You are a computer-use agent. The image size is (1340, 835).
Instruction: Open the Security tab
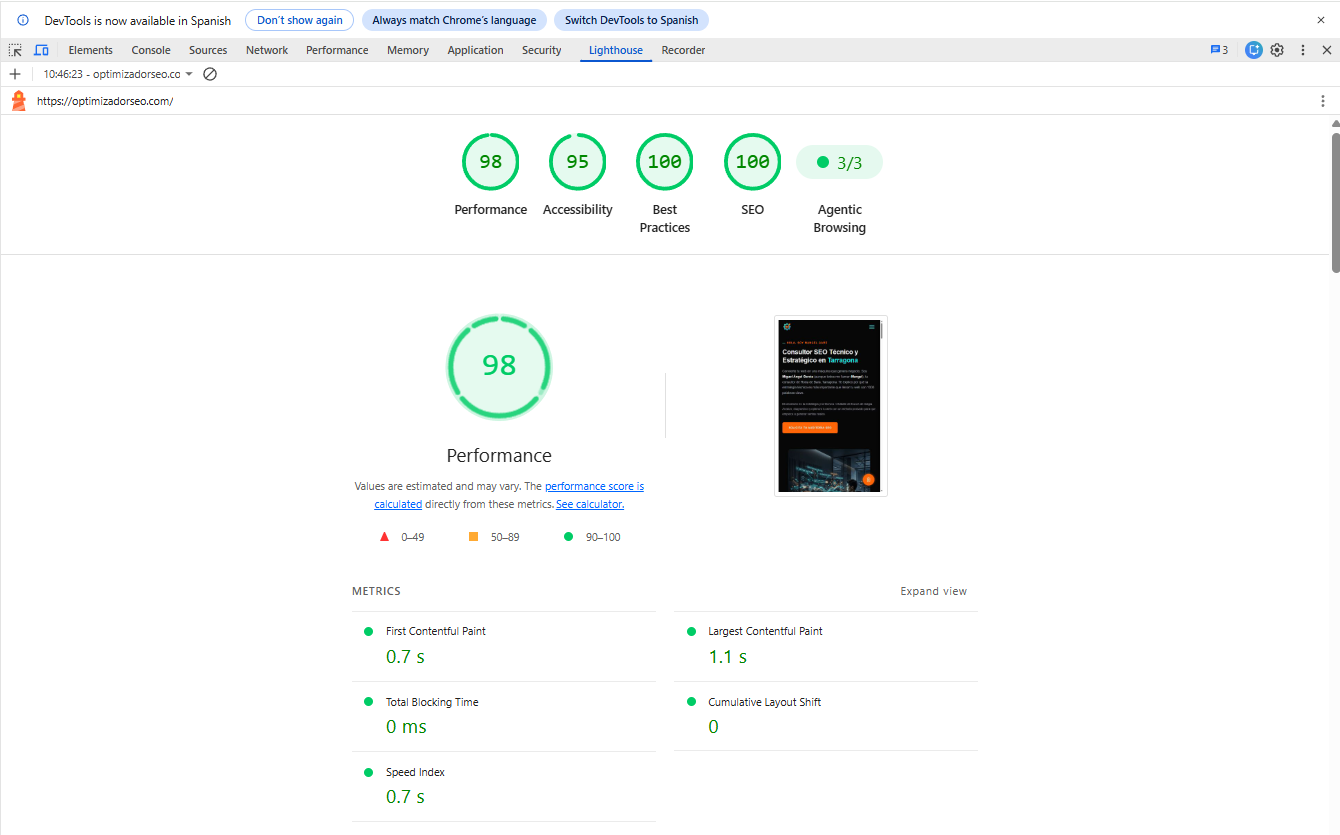pos(542,50)
